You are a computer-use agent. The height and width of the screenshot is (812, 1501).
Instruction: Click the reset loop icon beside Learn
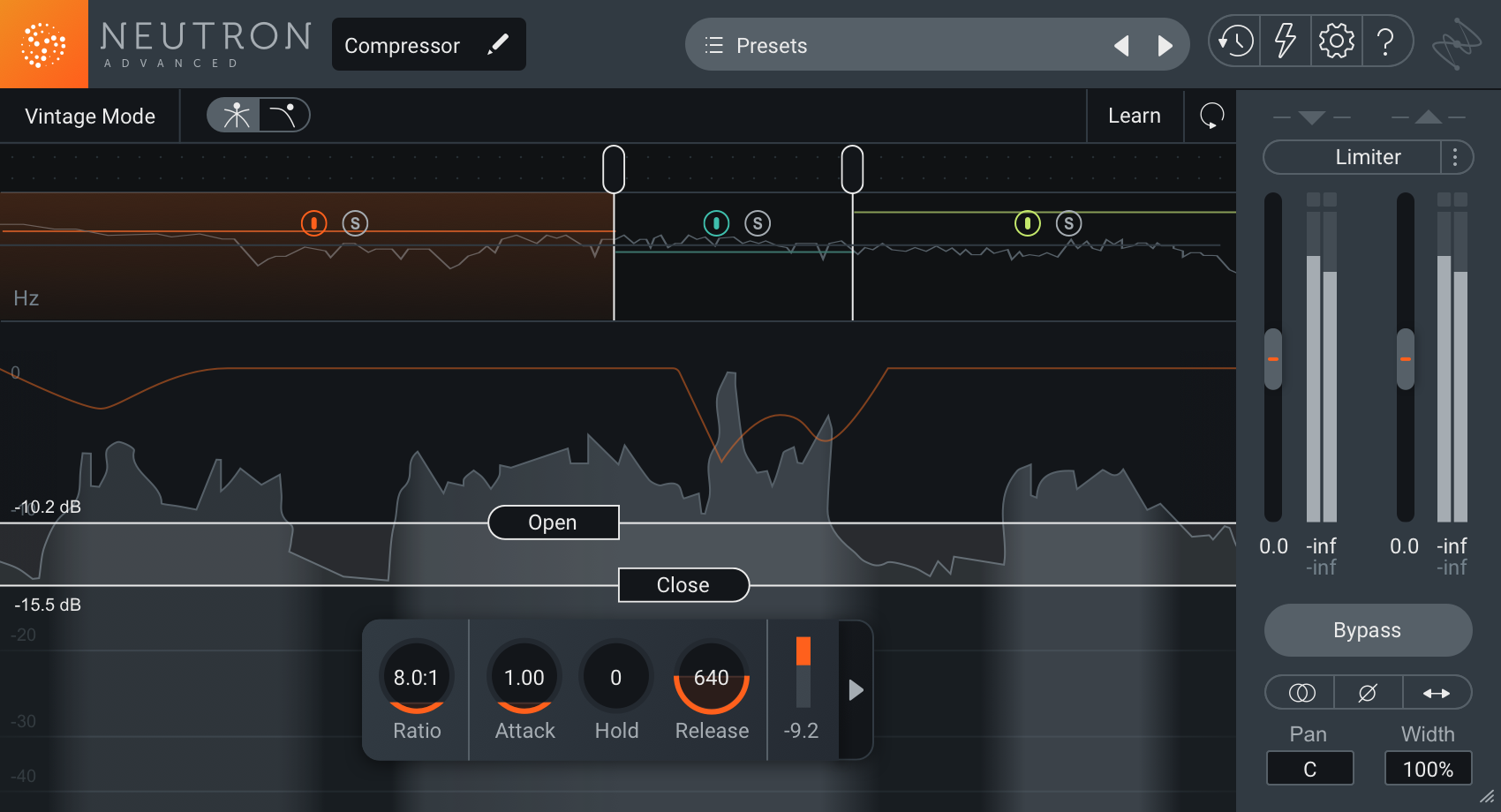click(1211, 116)
